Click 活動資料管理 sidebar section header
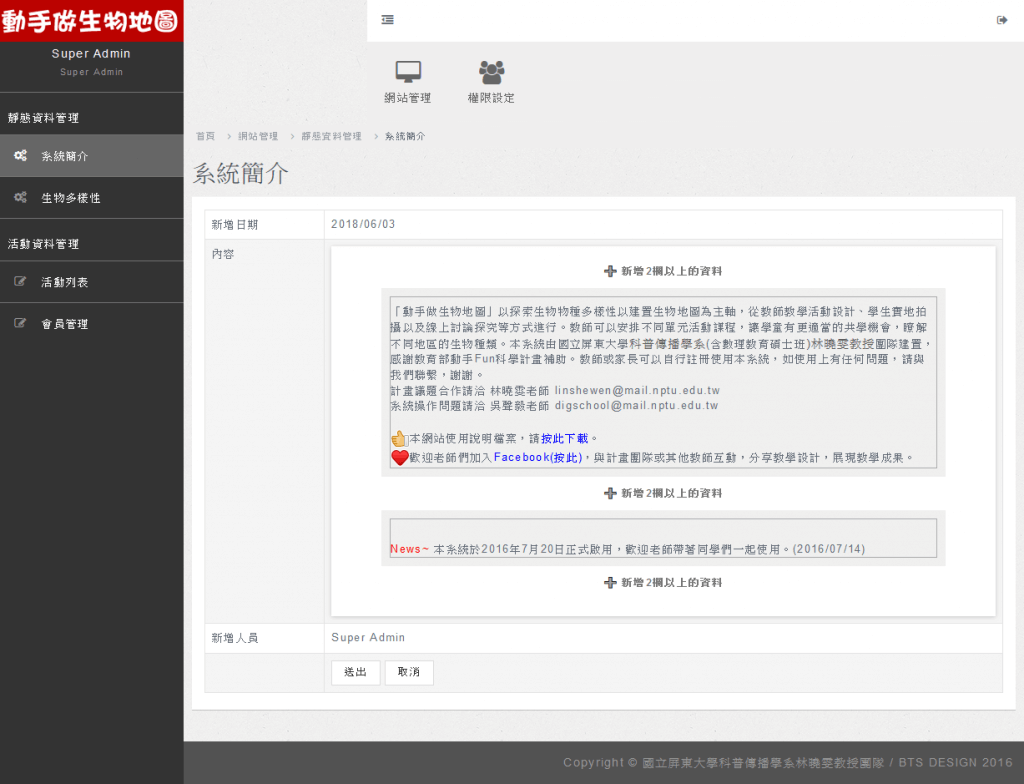The width and height of the screenshot is (1024, 784). point(43,244)
